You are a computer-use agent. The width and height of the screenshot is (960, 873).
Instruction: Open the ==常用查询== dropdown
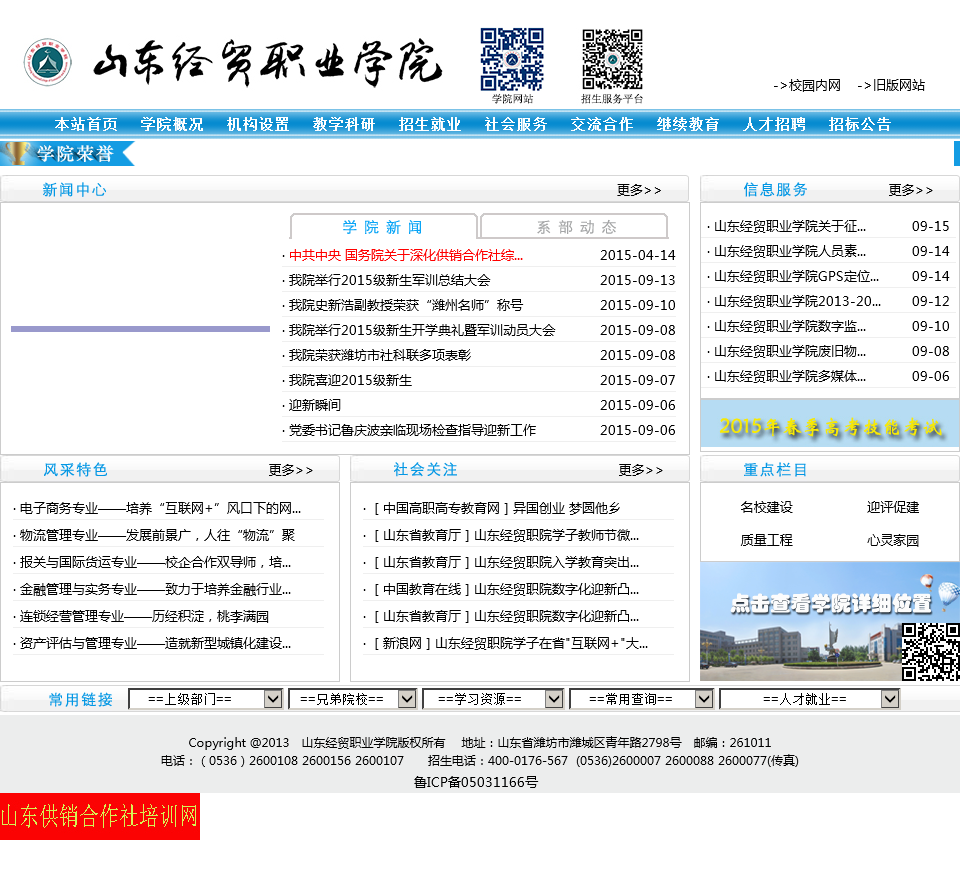(x=642, y=699)
